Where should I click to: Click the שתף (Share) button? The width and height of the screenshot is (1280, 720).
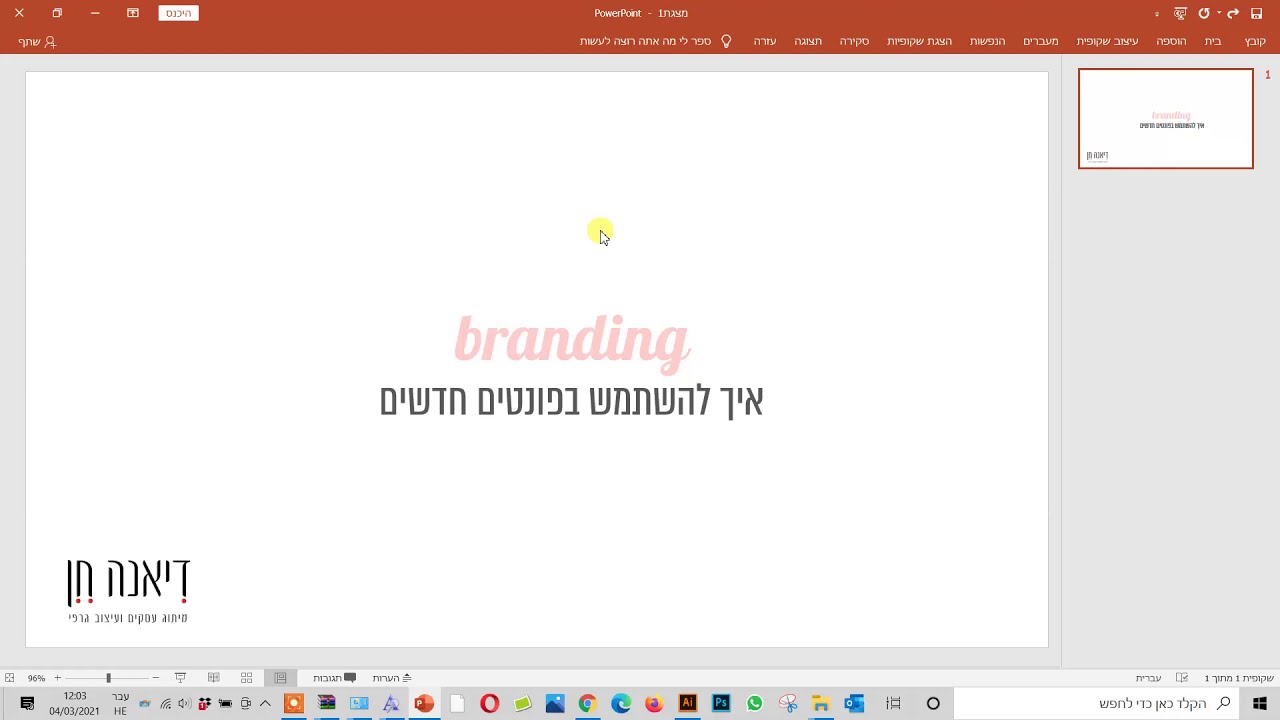click(x=36, y=42)
